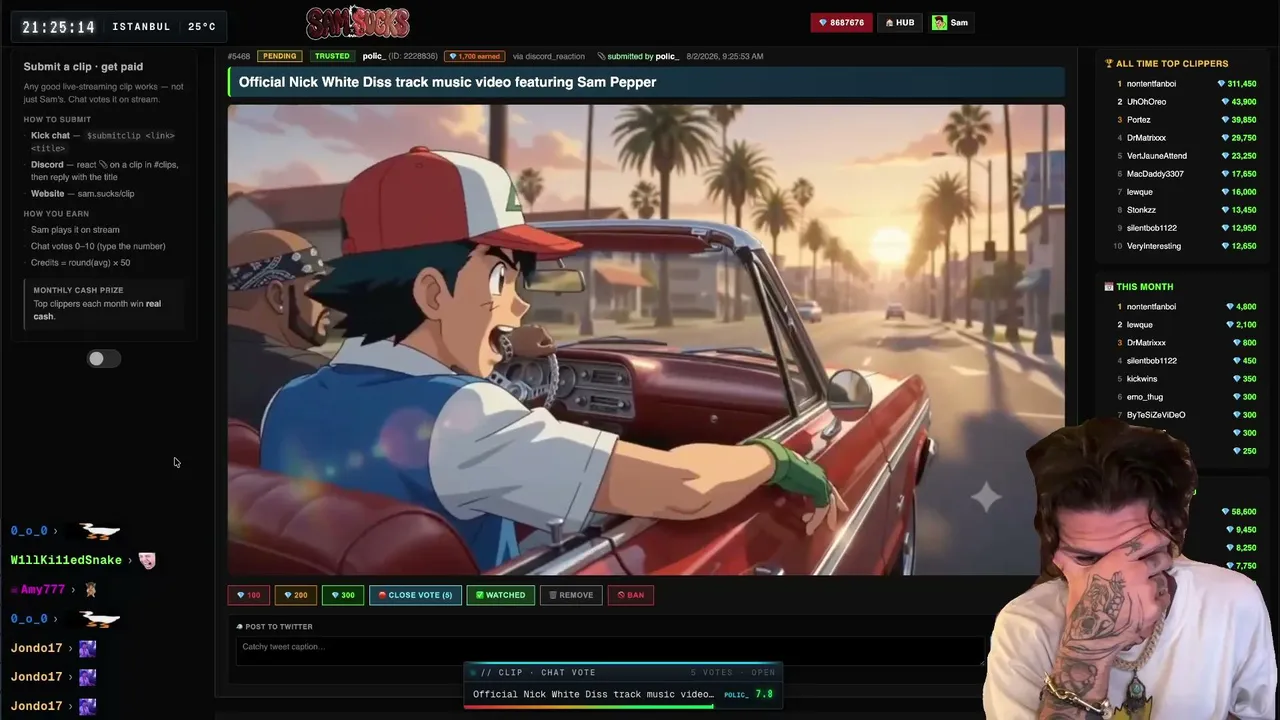Click the Istanbul 25°C weather readout
Viewport: 1280px width, 720px height.
coord(164,27)
